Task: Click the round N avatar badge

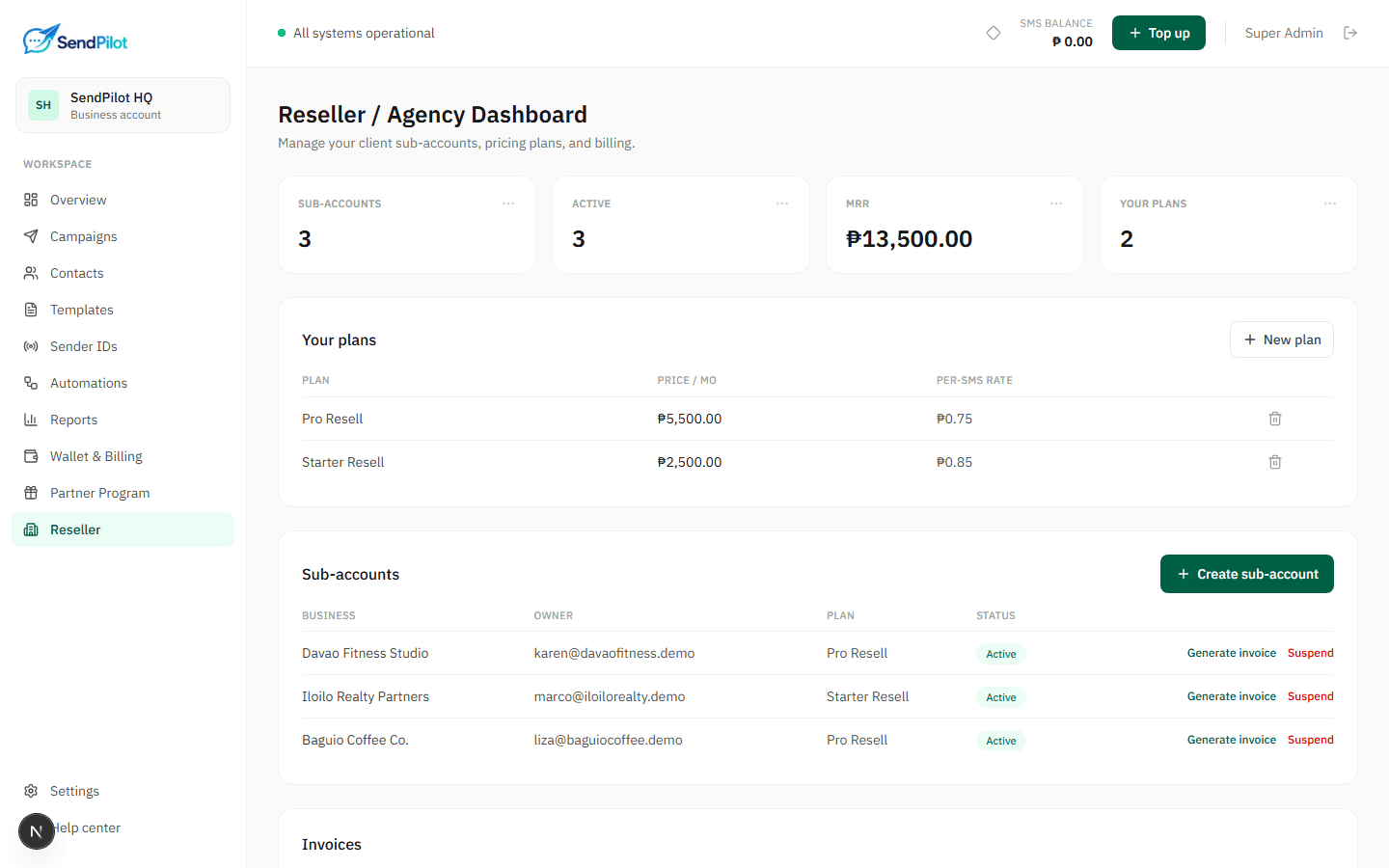Action: [37, 831]
